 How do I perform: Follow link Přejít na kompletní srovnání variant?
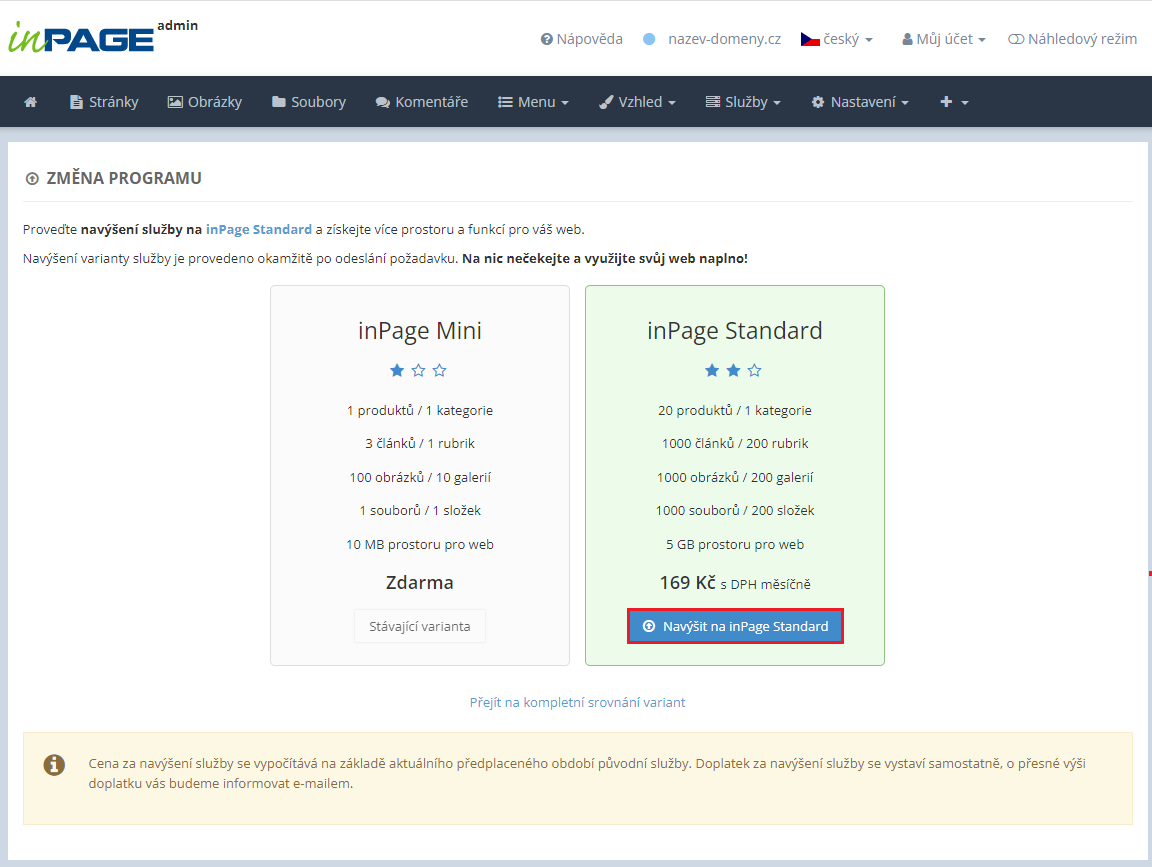pyautogui.click(x=577, y=702)
